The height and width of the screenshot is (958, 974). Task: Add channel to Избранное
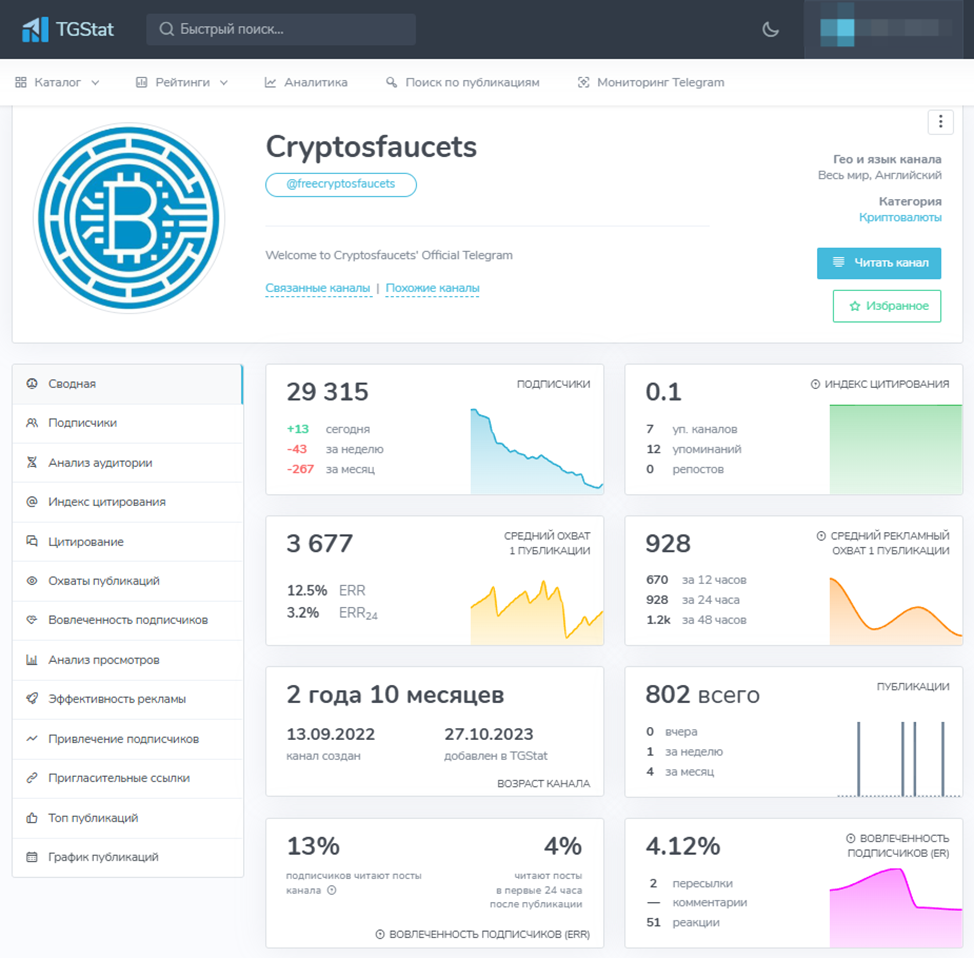pyautogui.click(x=886, y=306)
